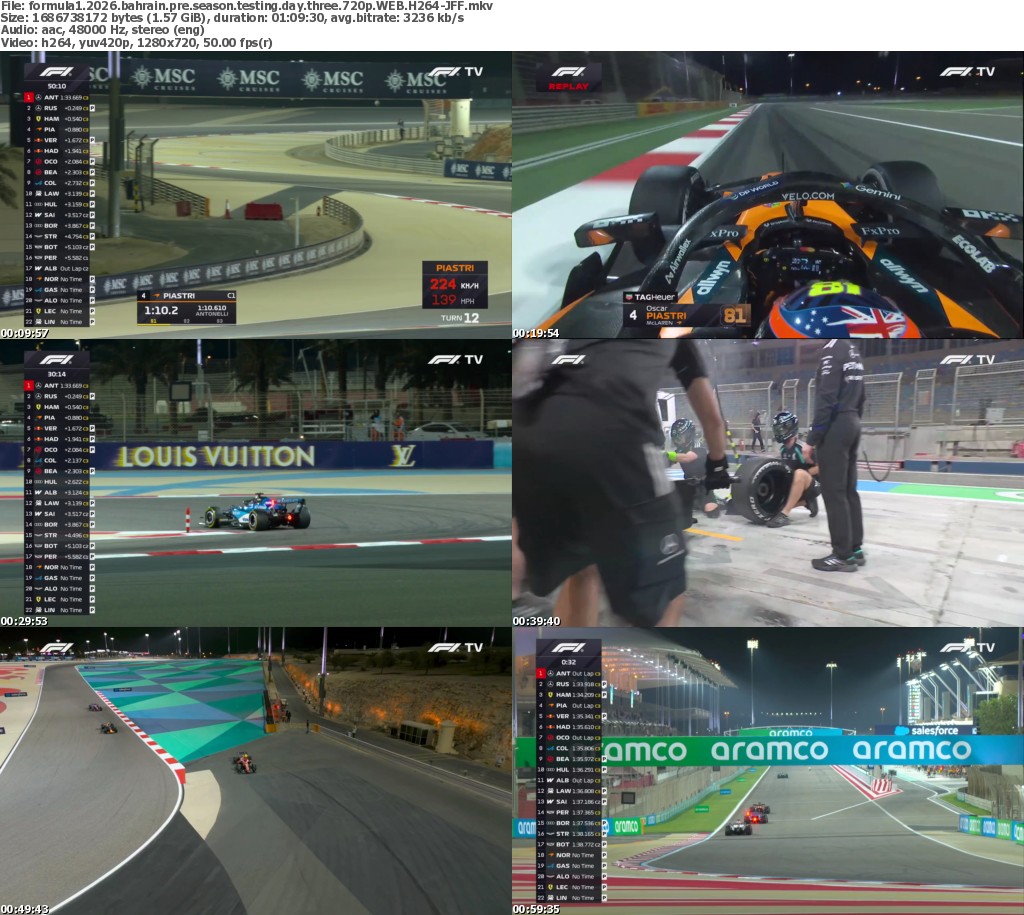1024x915 pixels.
Task: Open the pit stop thumbnail at 00:39:40
Action: pyautogui.click(x=768, y=483)
